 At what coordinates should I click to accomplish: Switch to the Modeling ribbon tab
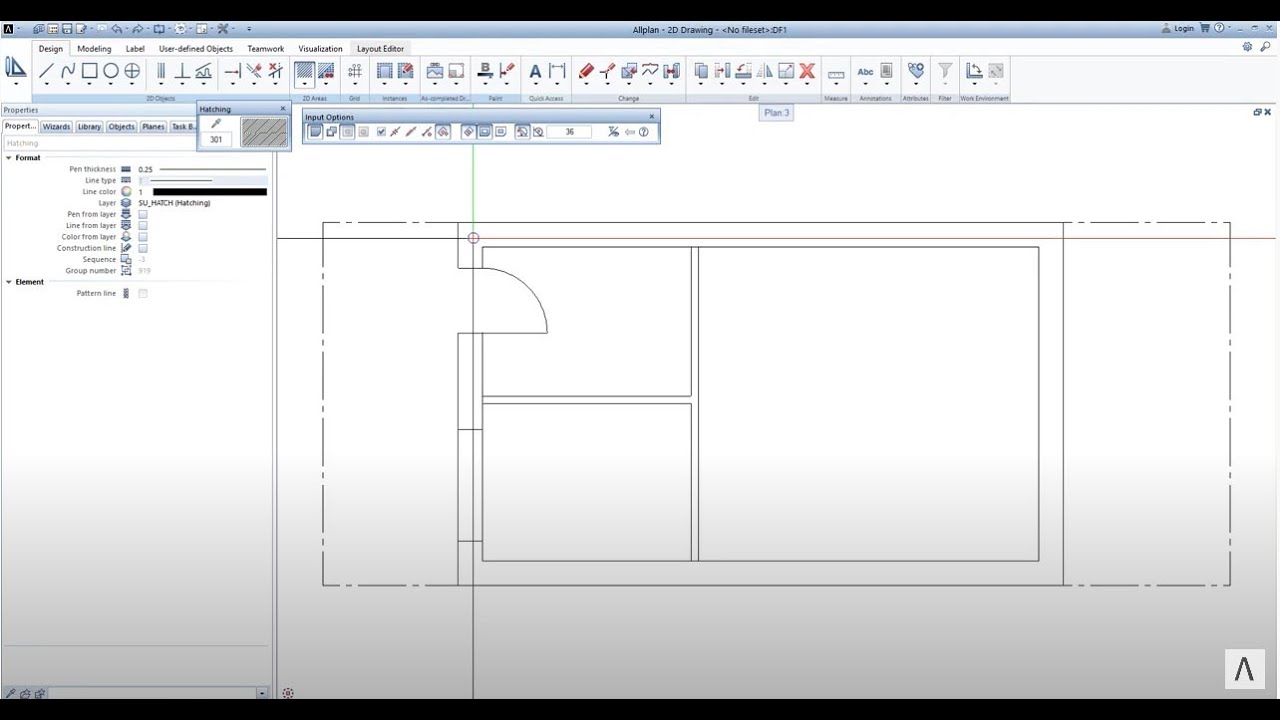[x=94, y=48]
